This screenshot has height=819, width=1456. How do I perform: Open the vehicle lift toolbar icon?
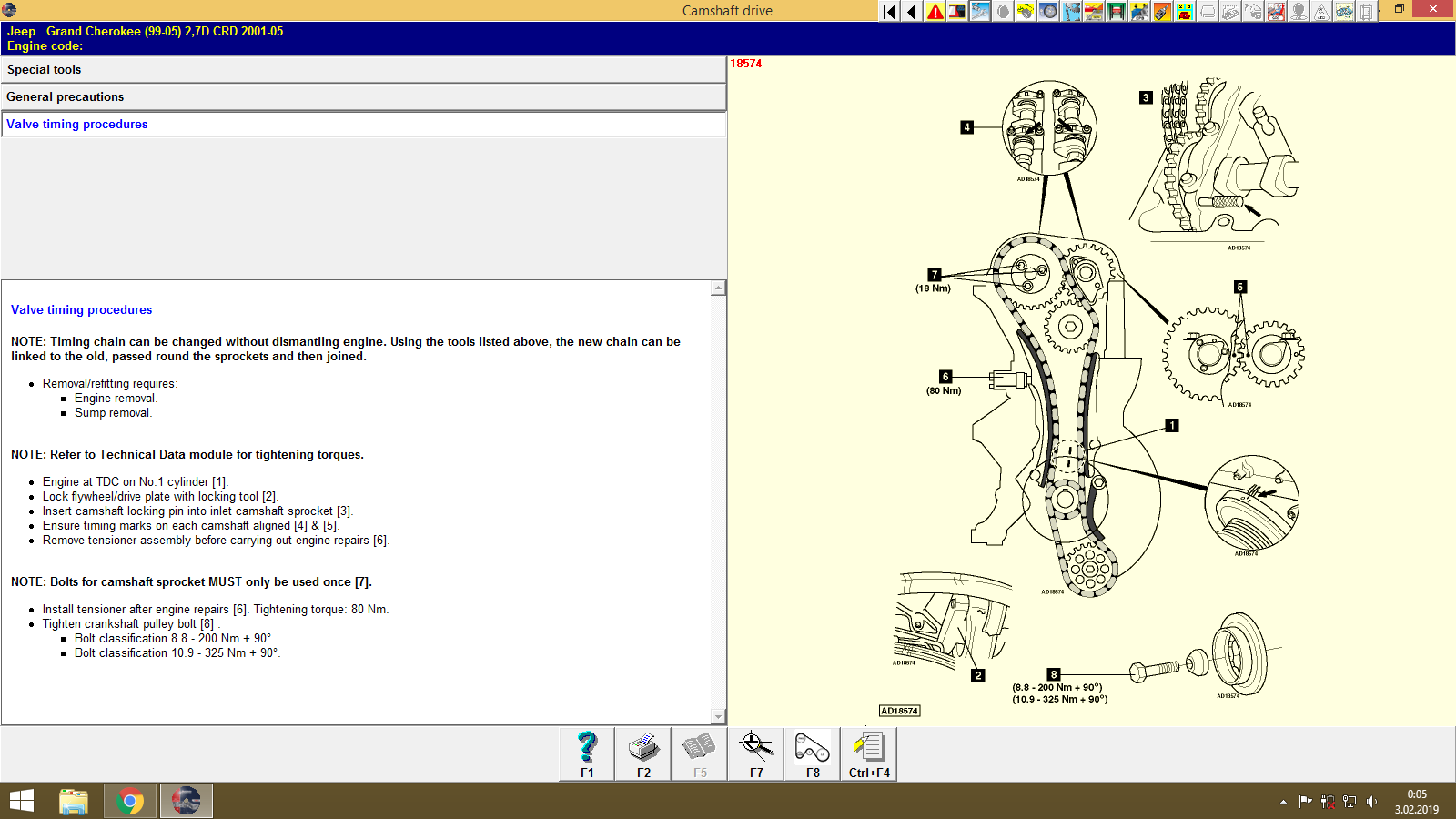click(1117, 11)
